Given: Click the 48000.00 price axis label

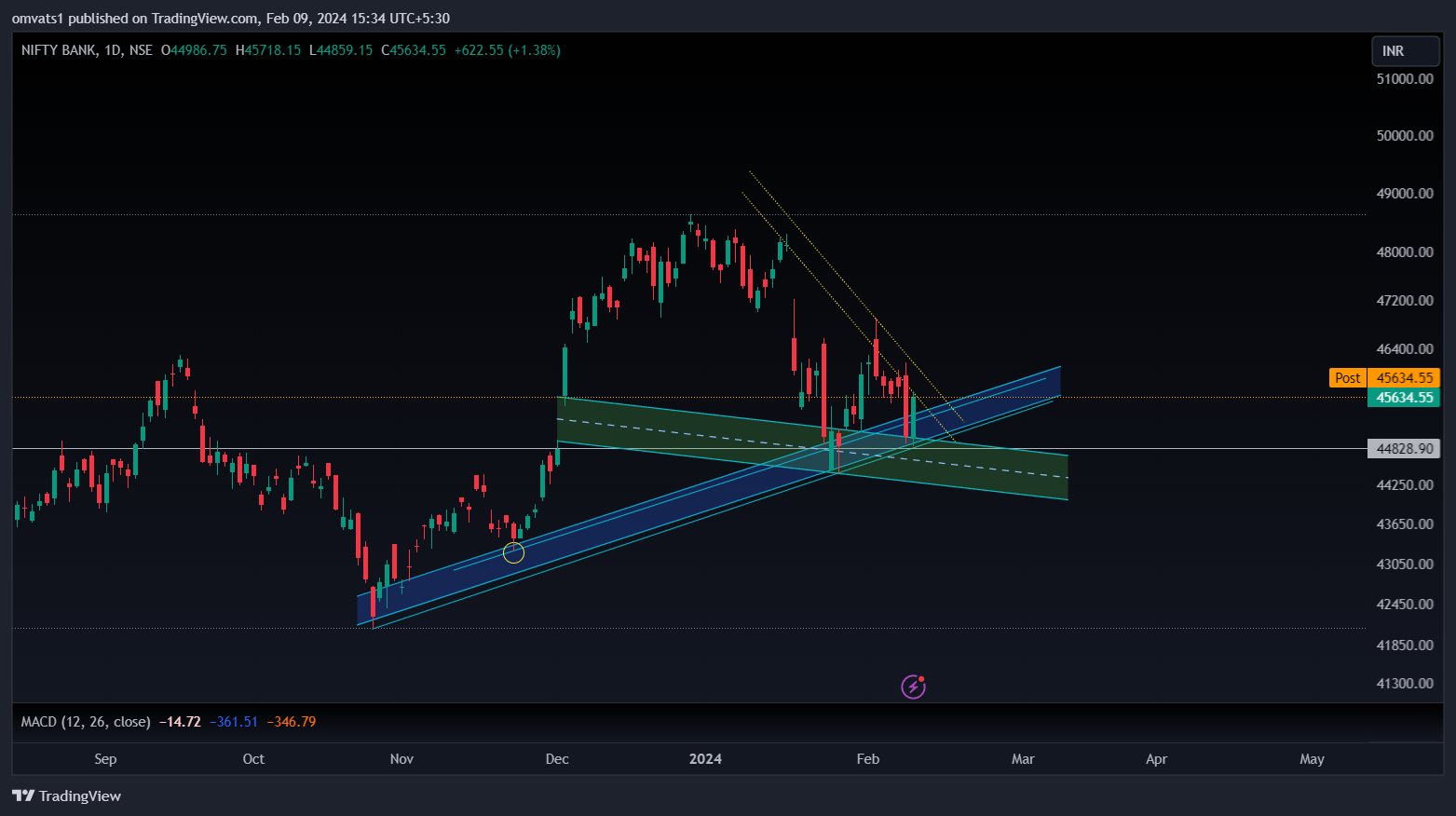Looking at the screenshot, I should point(1405,252).
